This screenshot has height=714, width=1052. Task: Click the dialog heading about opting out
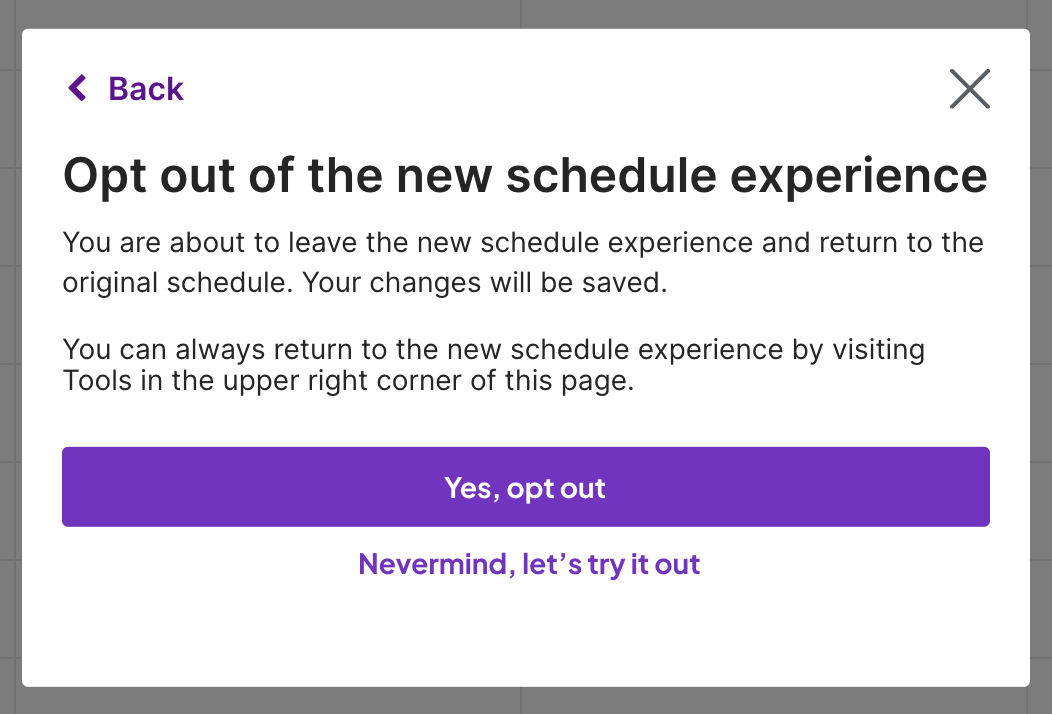525,176
